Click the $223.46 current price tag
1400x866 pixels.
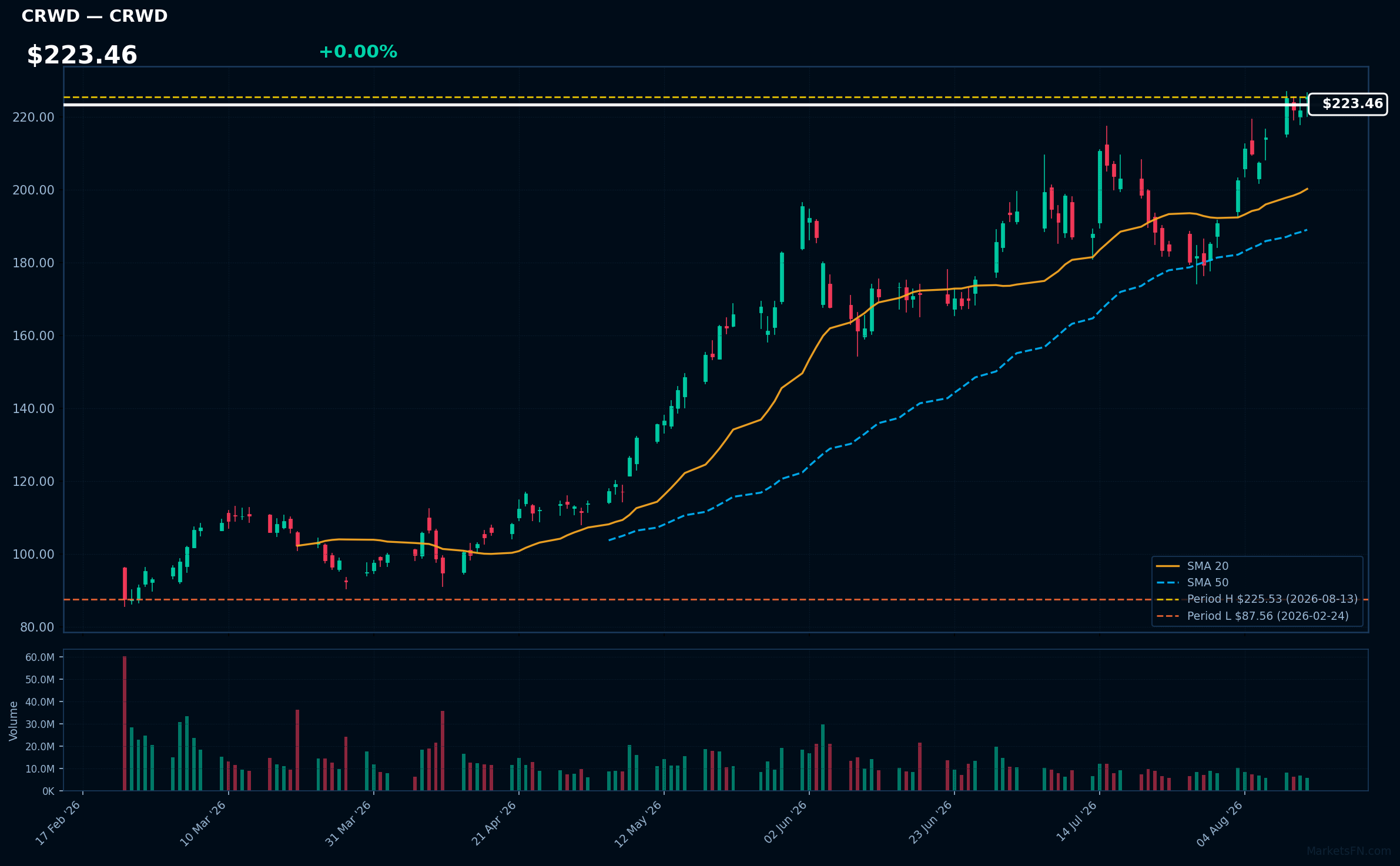click(1348, 104)
